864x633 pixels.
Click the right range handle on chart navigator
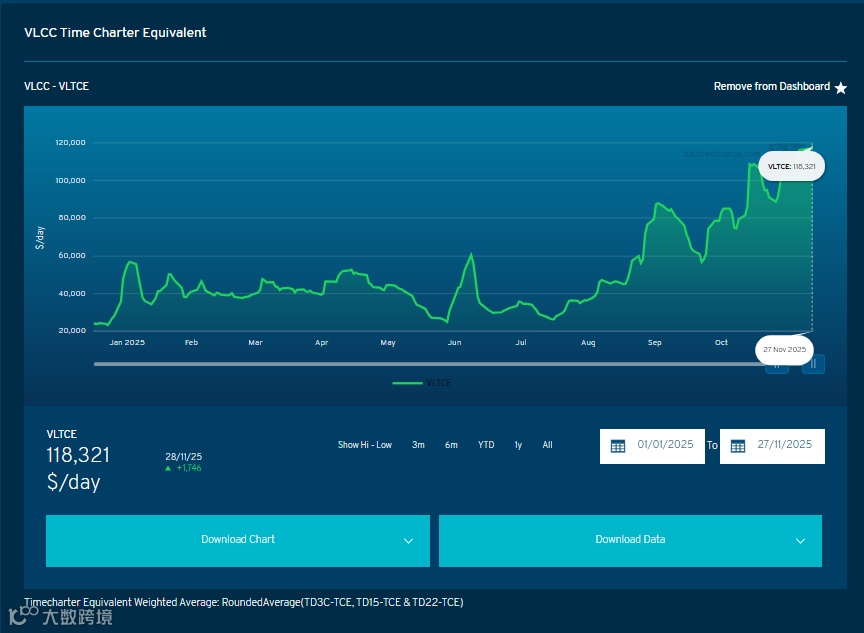[813, 364]
